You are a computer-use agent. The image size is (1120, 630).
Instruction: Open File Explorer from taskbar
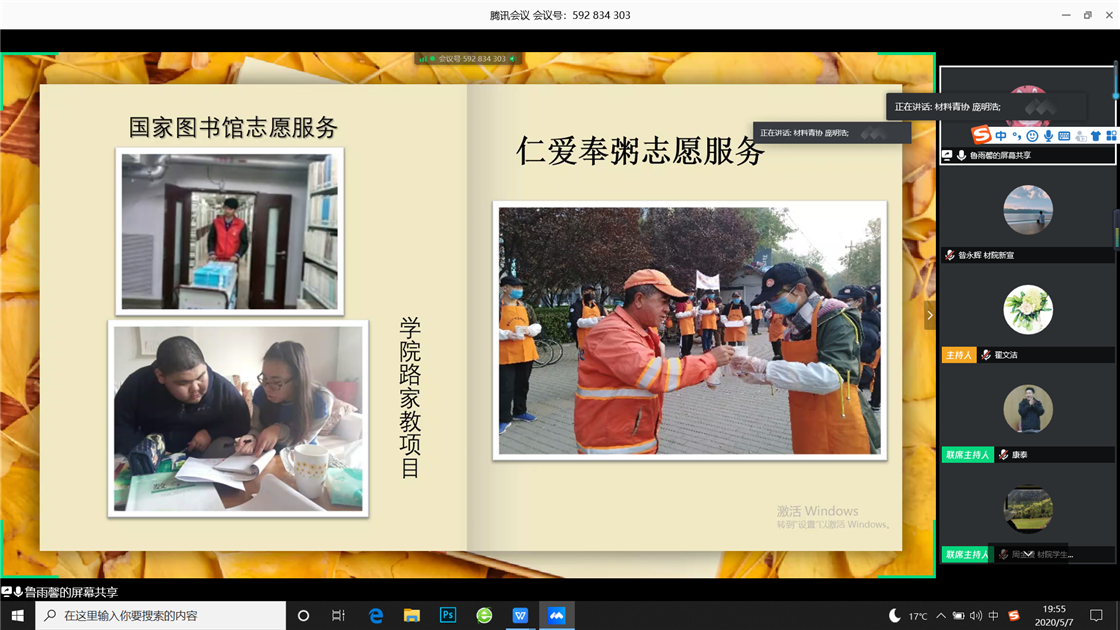pyautogui.click(x=411, y=615)
